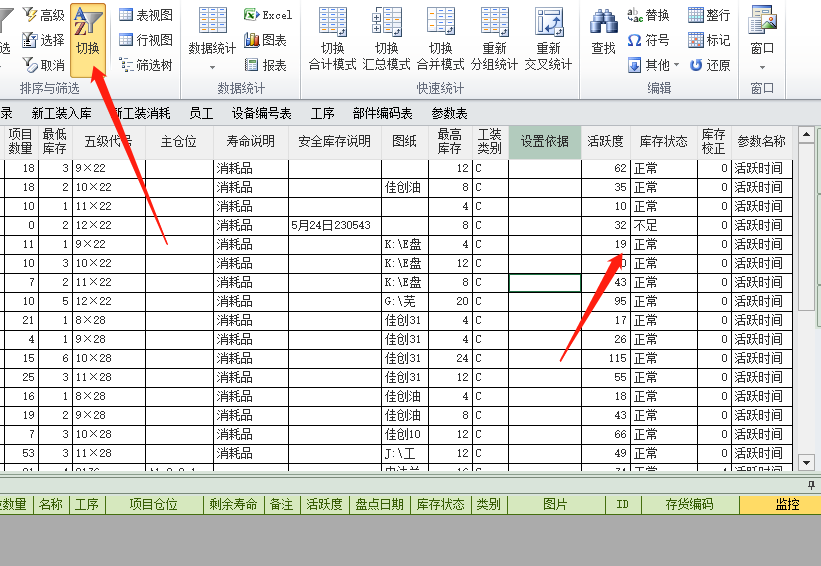Click the 取消 filter button
This screenshot has width=821, height=566.
44,65
